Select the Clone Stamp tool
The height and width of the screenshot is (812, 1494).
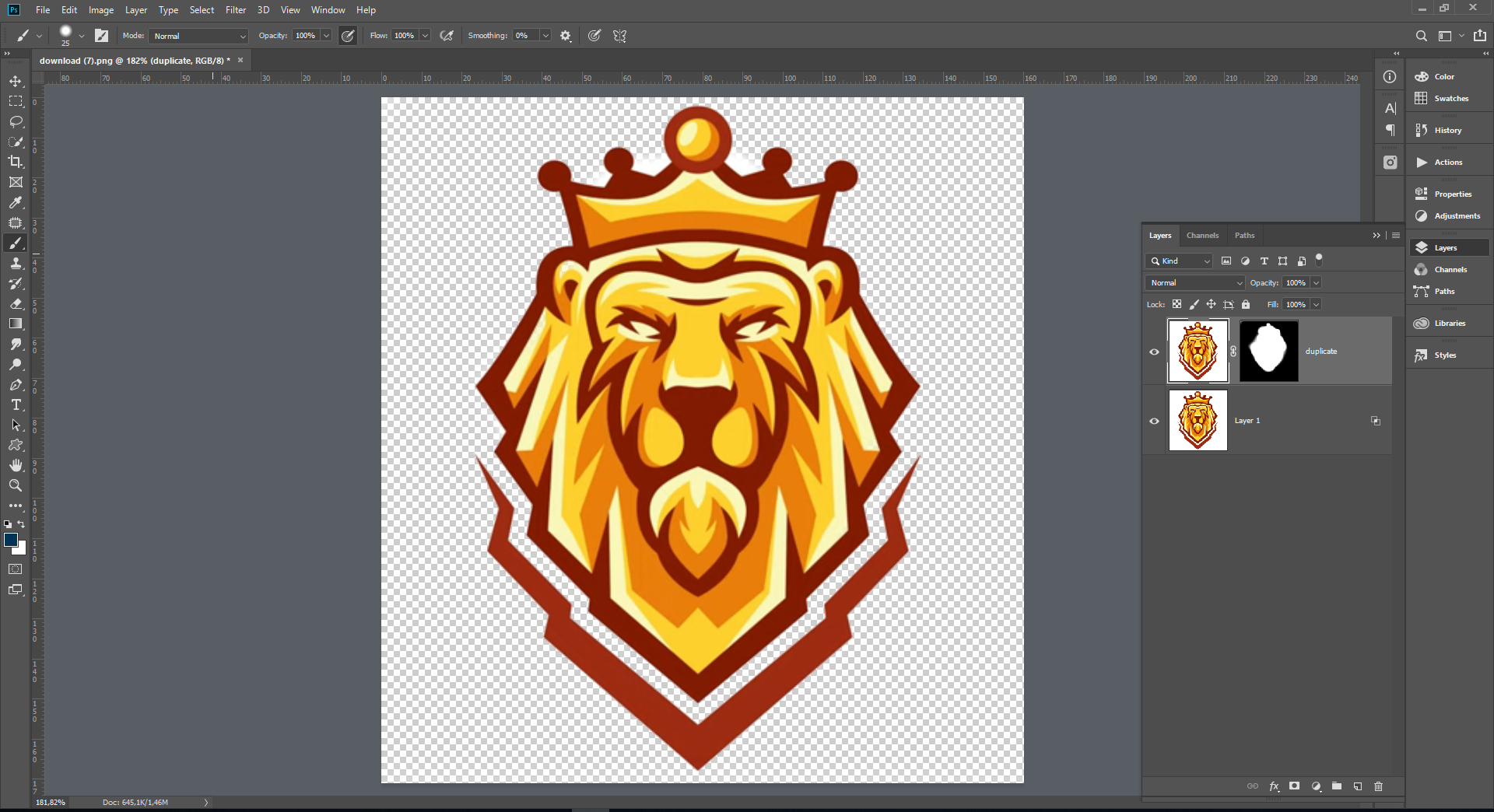(x=16, y=264)
